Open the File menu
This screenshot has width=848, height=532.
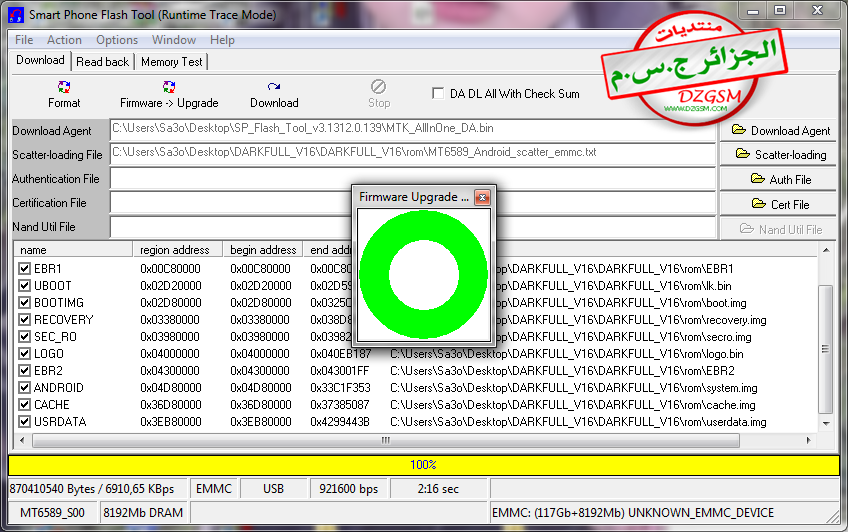pos(24,40)
